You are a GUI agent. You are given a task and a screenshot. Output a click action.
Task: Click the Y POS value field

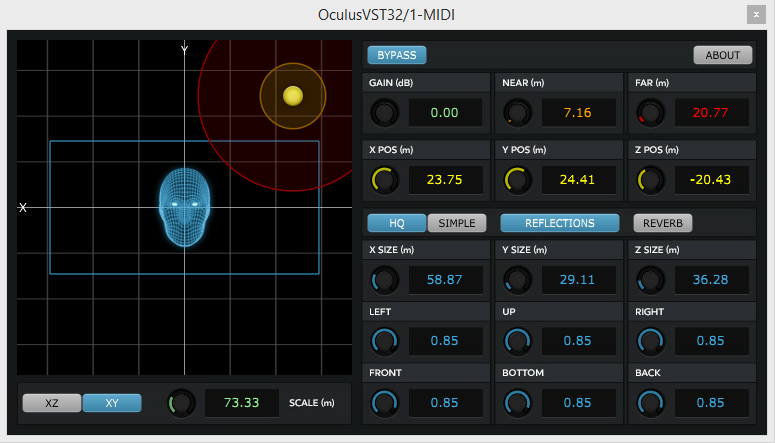click(x=578, y=180)
